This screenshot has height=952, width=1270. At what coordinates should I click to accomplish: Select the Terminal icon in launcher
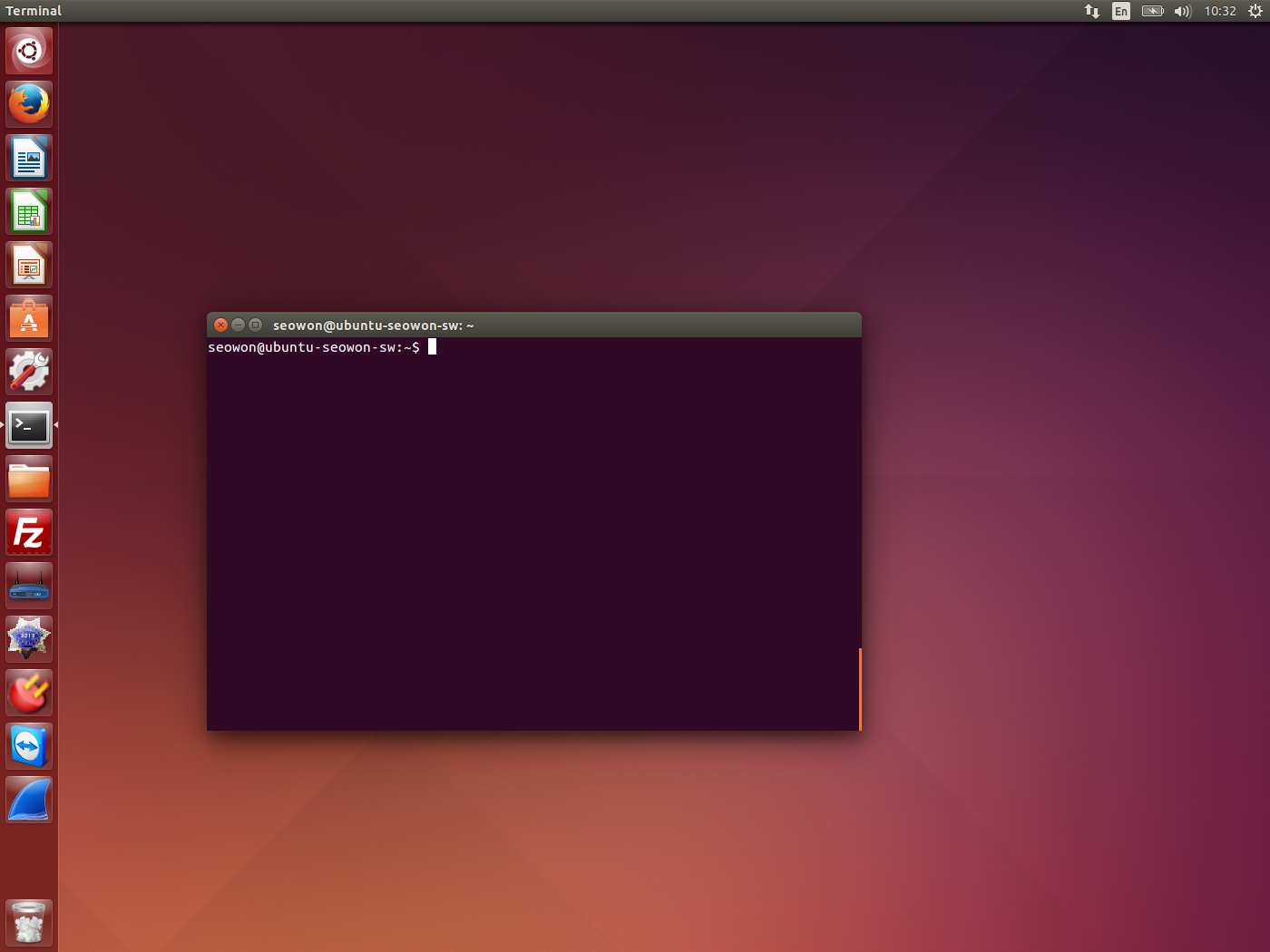pos(29,425)
